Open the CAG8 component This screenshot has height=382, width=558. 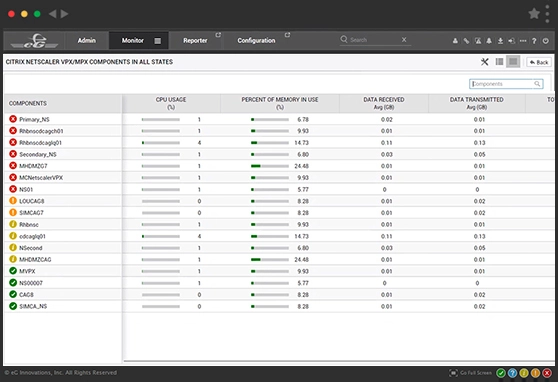click(x=26, y=295)
